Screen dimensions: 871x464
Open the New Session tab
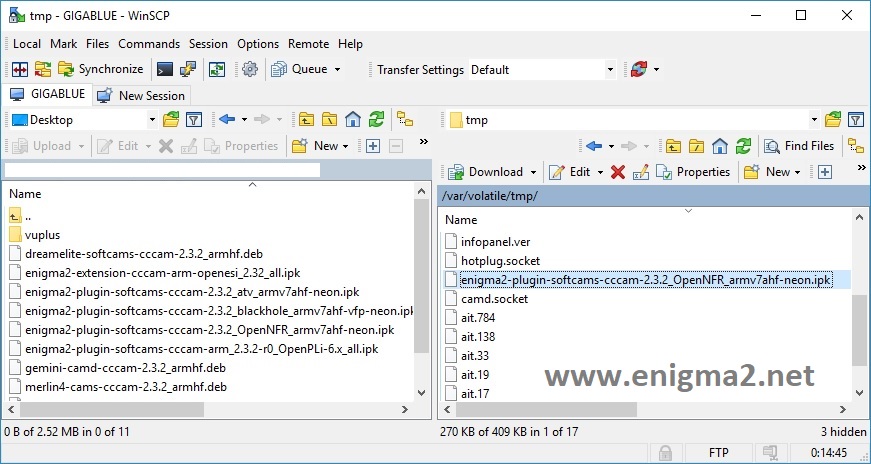[x=141, y=96]
